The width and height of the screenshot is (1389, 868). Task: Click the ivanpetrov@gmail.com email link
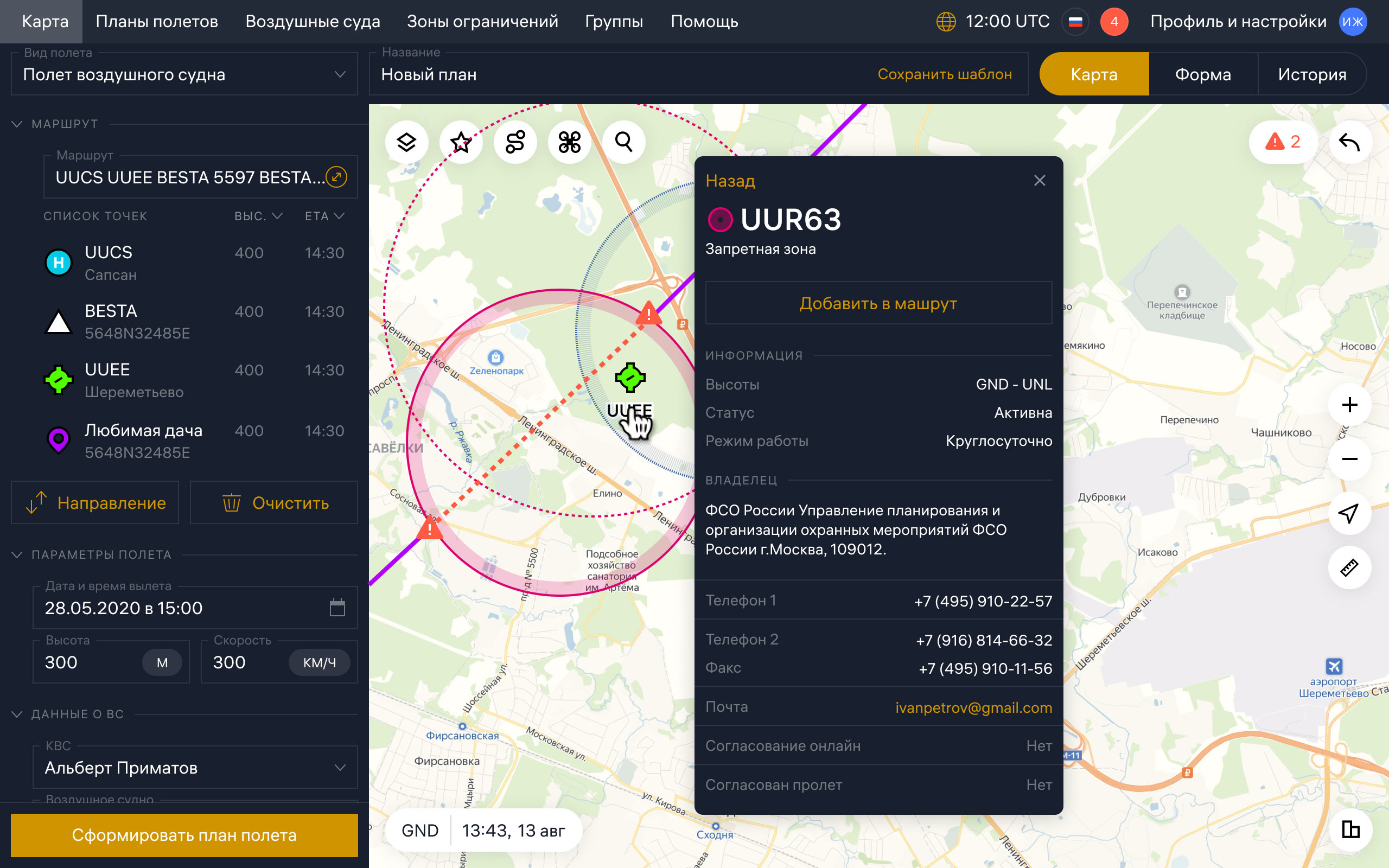[x=973, y=707]
